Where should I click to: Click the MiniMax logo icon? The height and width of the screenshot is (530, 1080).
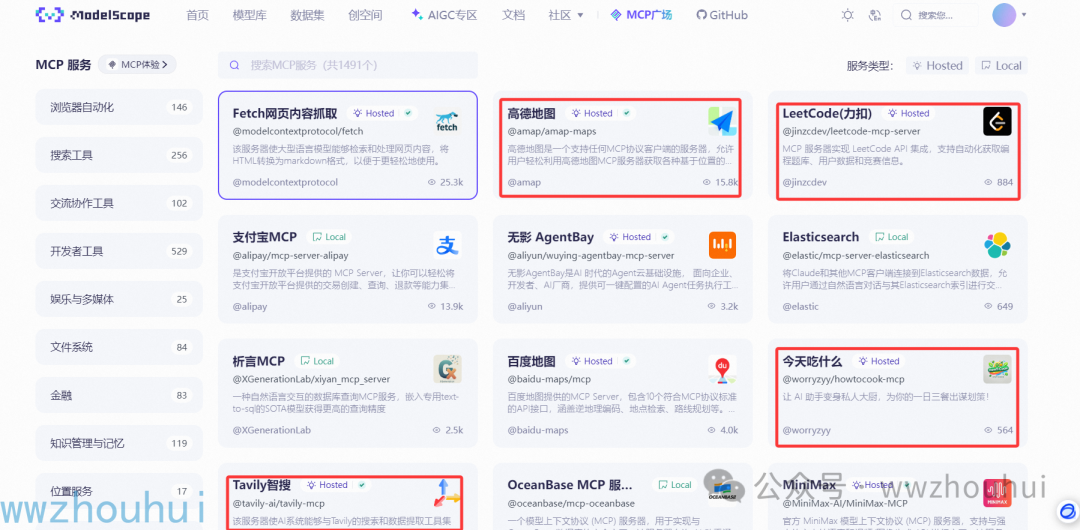(x=997, y=493)
